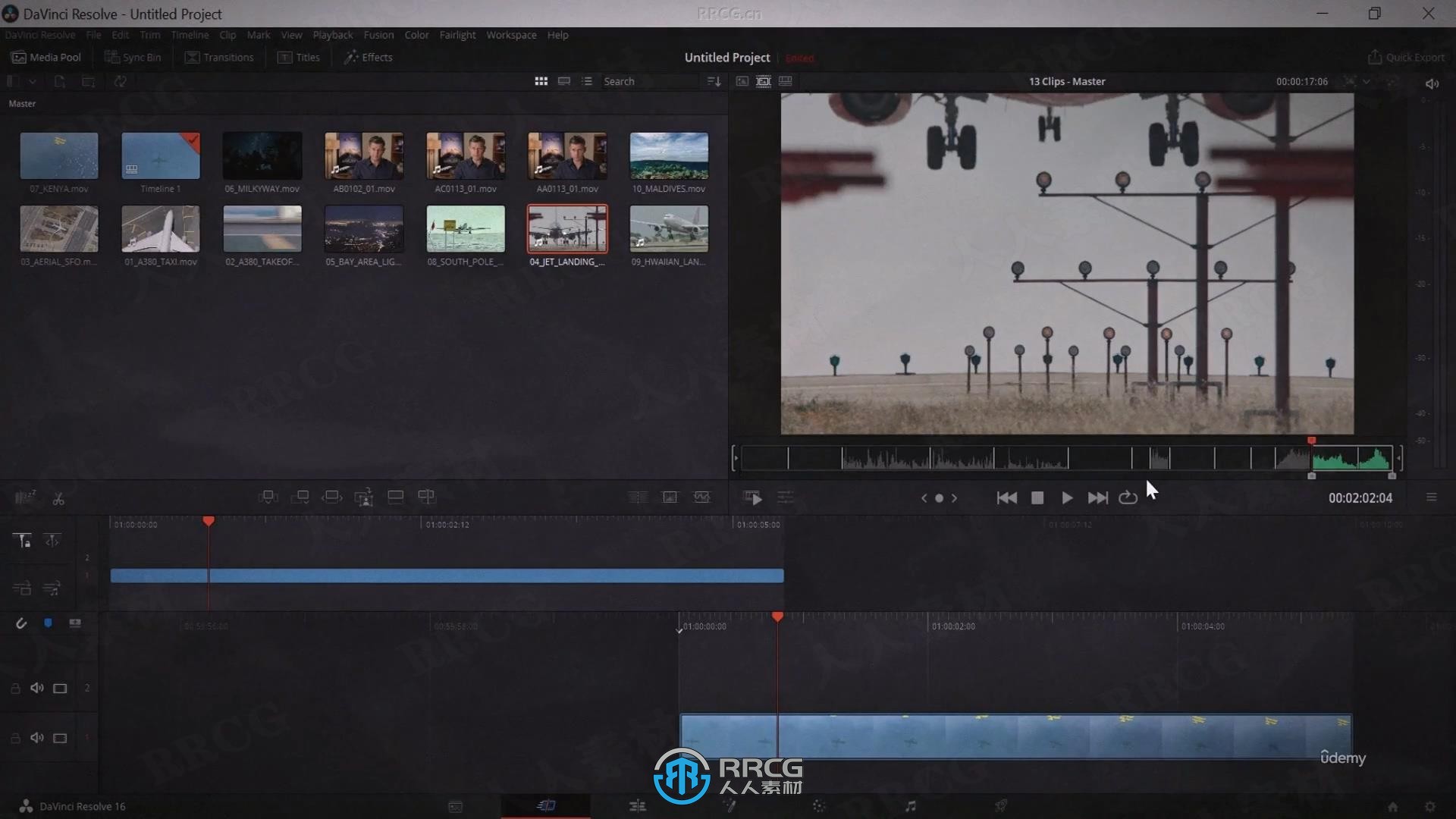
Task: Switch to the Edit page
Action: click(637, 806)
